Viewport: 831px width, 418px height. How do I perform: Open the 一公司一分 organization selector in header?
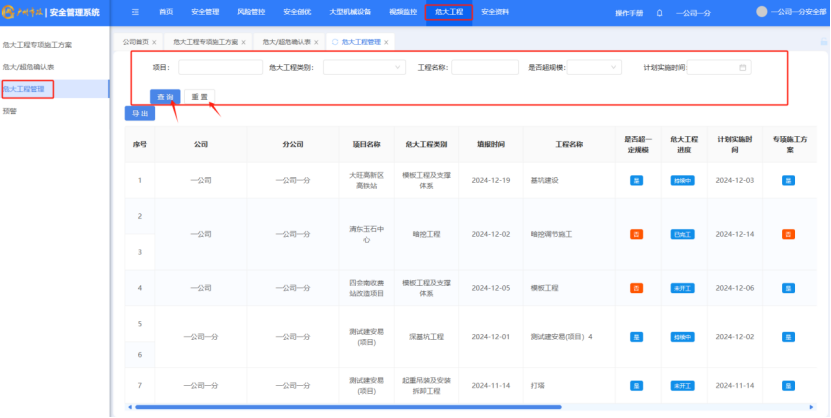pyautogui.click(x=694, y=12)
